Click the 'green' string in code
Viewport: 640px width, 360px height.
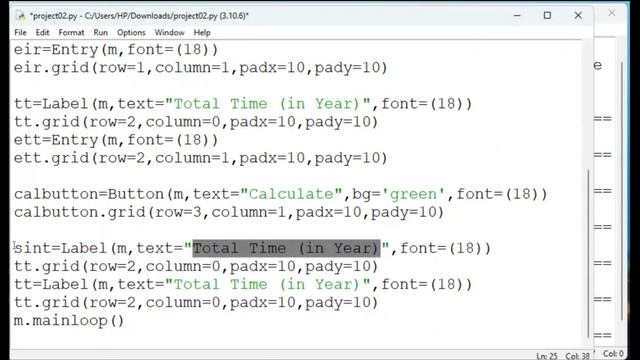(413, 194)
